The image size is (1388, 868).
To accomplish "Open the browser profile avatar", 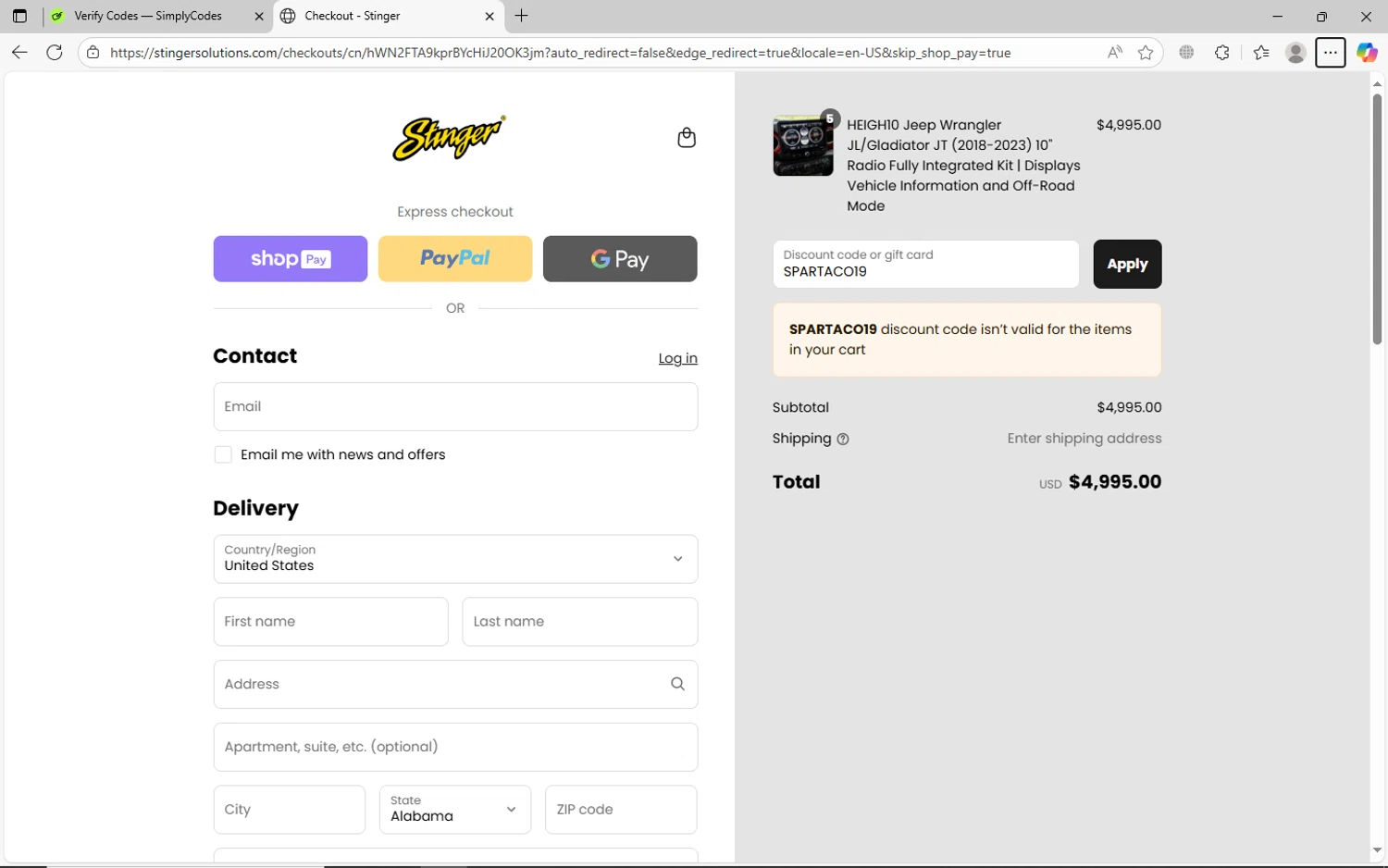I will point(1295,53).
